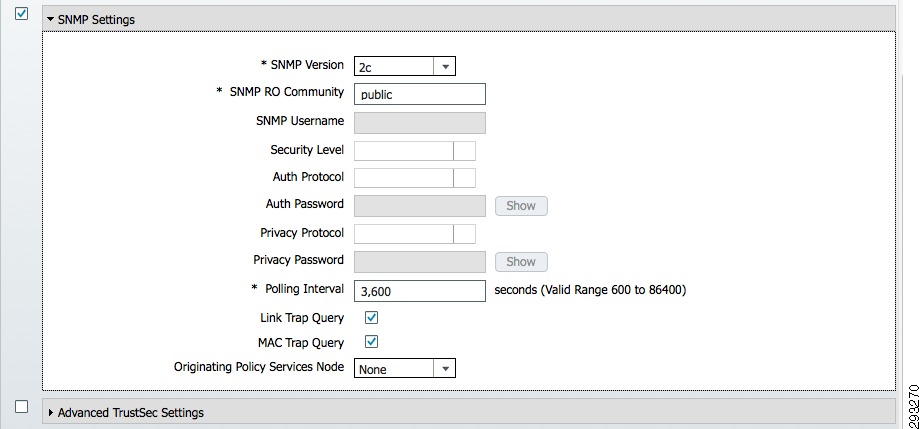919x429 pixels.
Task: Click into the Polling Interval field
Action: point(420,291)
